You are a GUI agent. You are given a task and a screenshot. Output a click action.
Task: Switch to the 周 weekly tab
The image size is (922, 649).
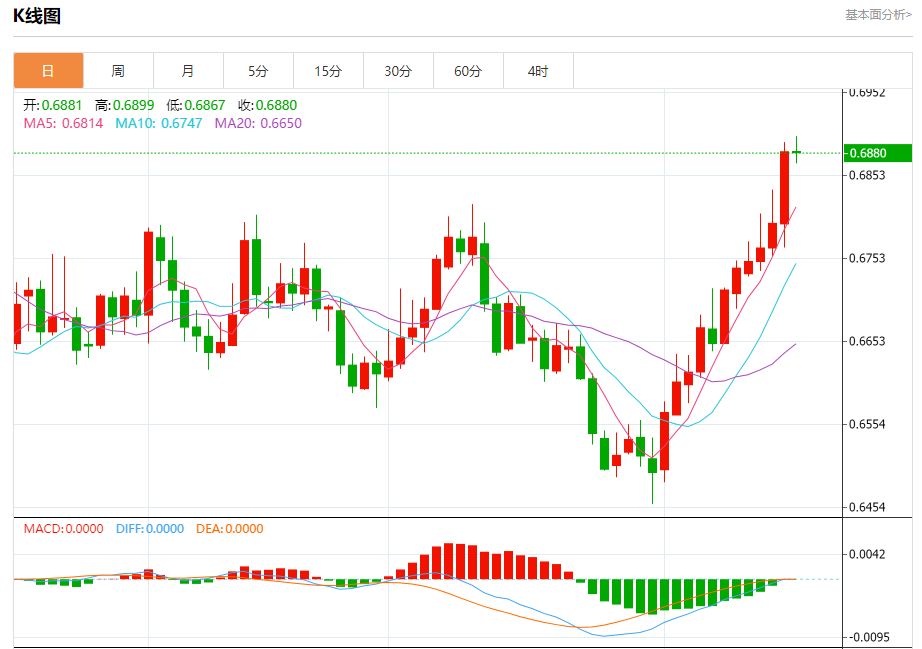point(118,71)
